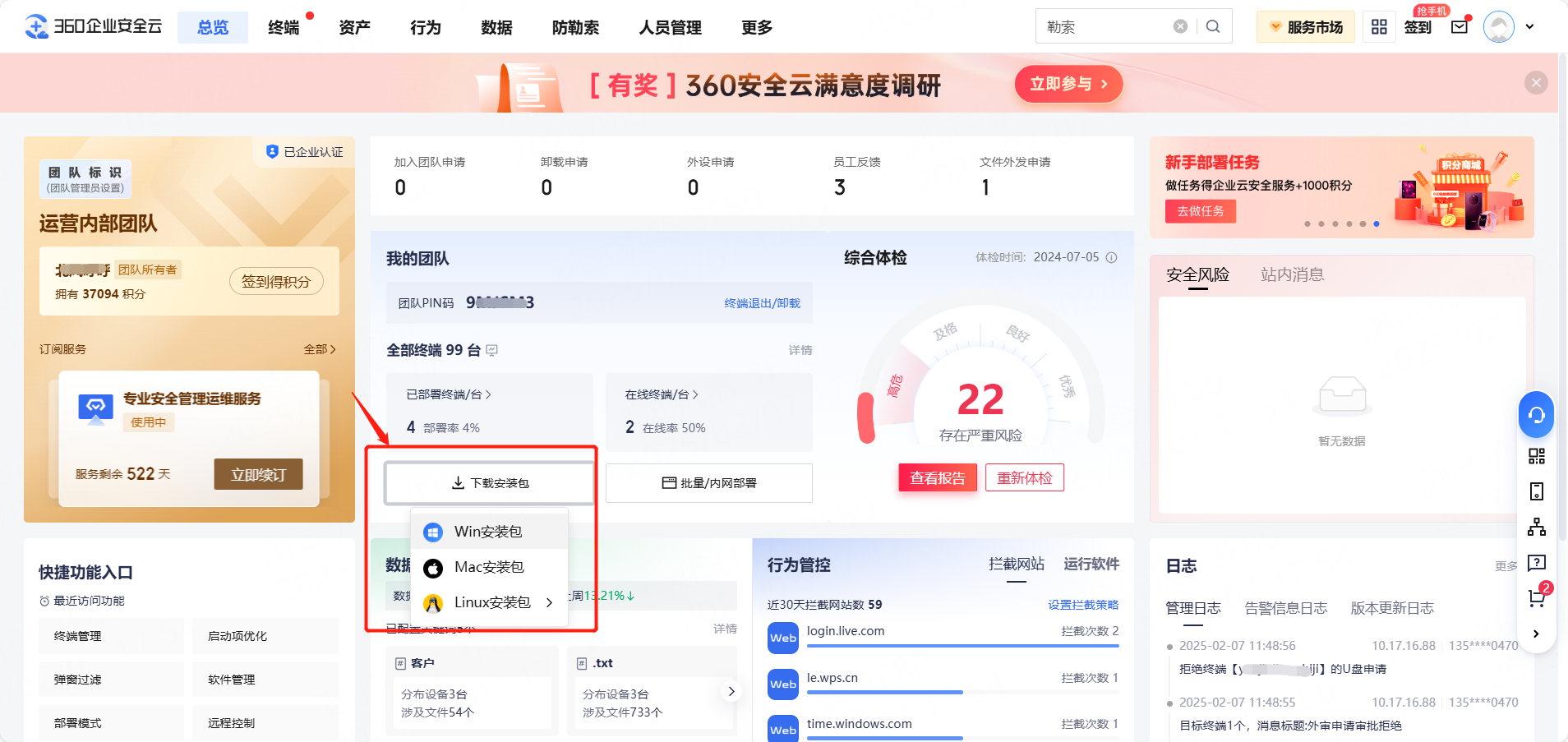1568x742 pixels.
Task: Click next arrow on data cards carousel
Action: [x=731, y=691]
